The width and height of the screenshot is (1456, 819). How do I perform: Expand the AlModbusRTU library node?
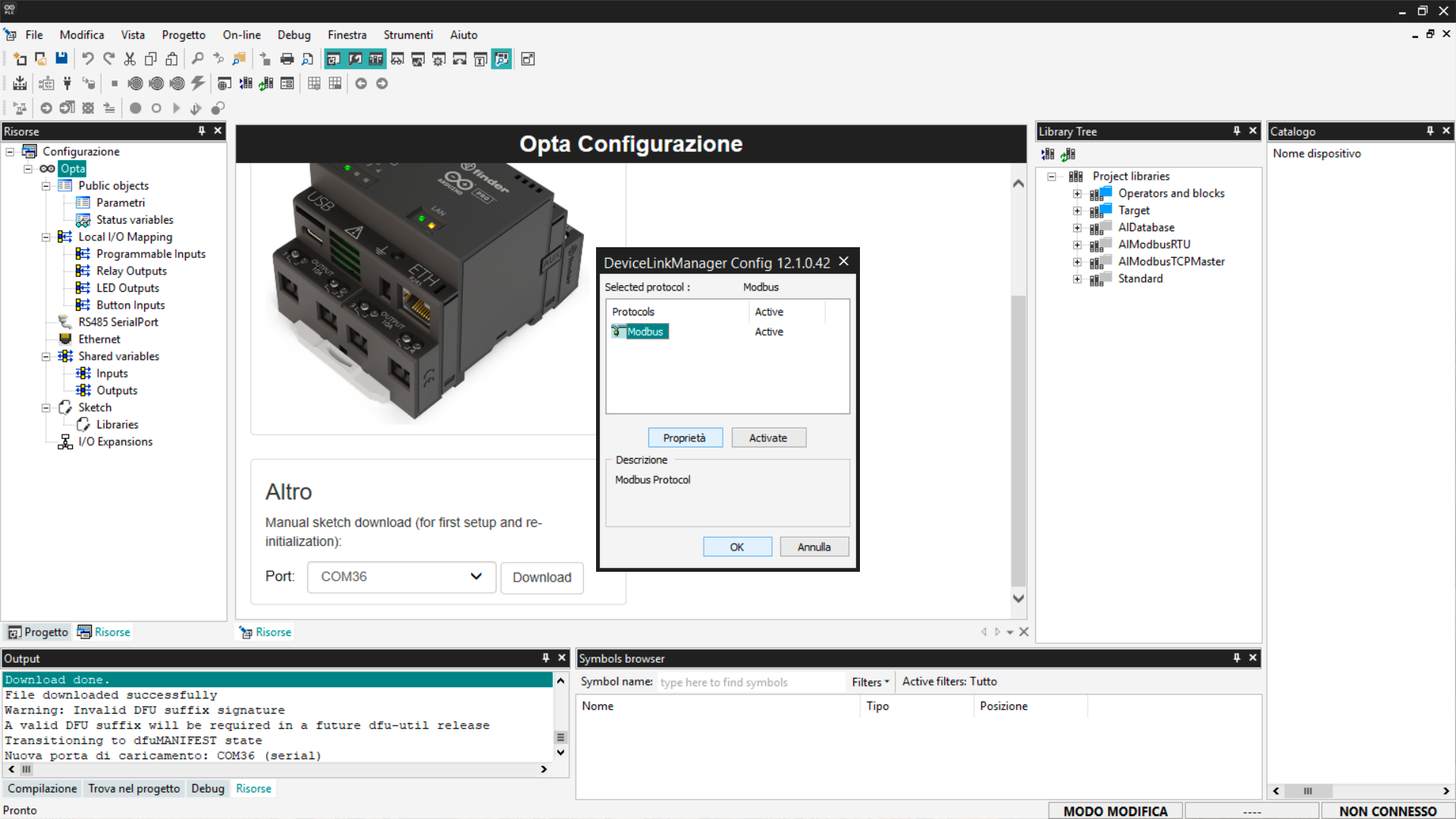click(1077, 245)
